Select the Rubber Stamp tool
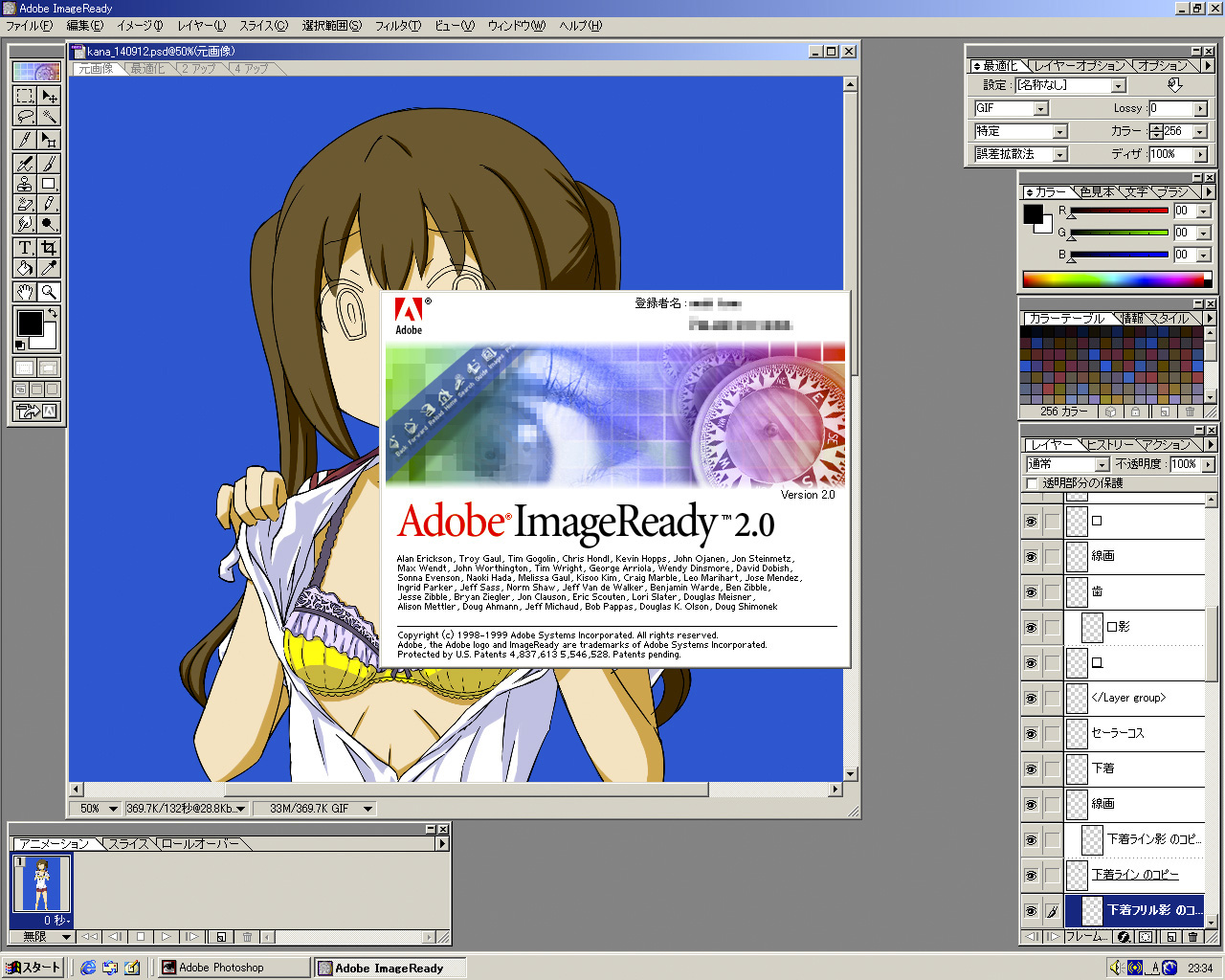This screenshot has height=980, width=1225. tap(25, 184)
